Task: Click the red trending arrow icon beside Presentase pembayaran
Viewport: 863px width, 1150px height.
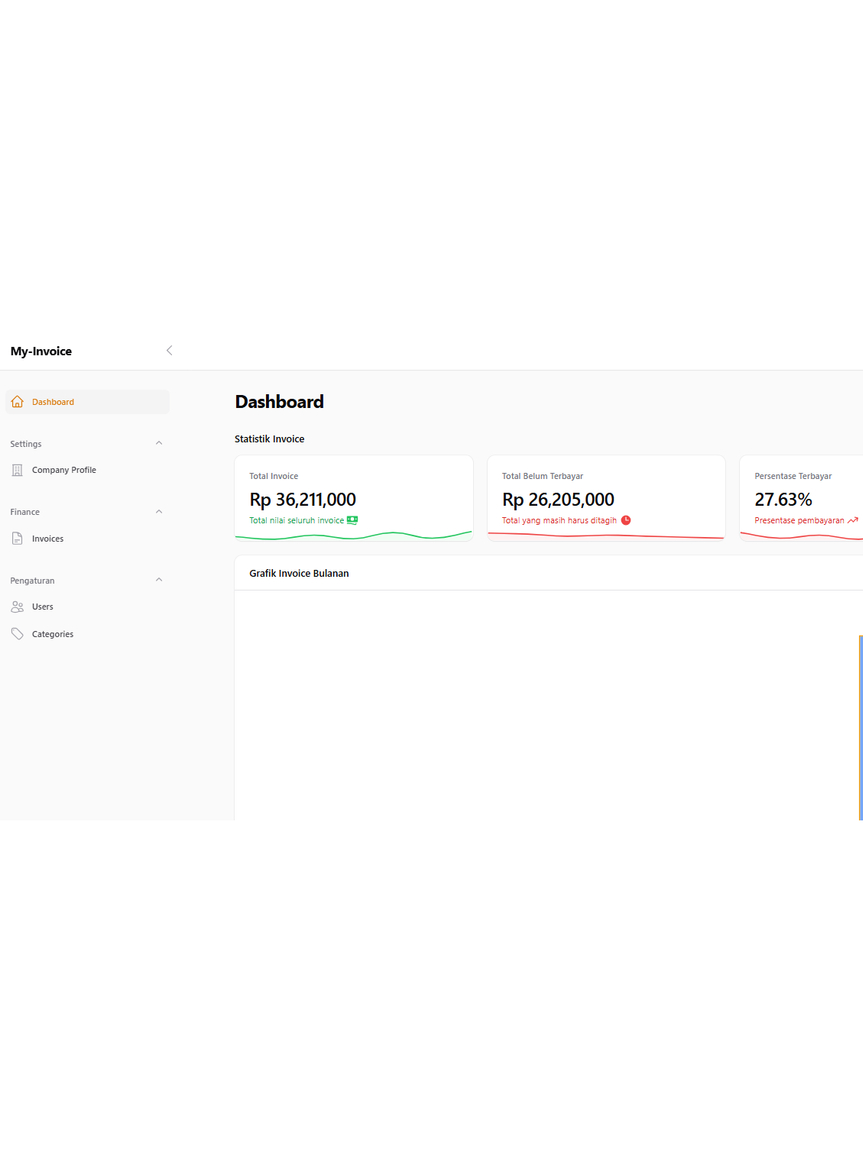Action: tap(852, 520)
